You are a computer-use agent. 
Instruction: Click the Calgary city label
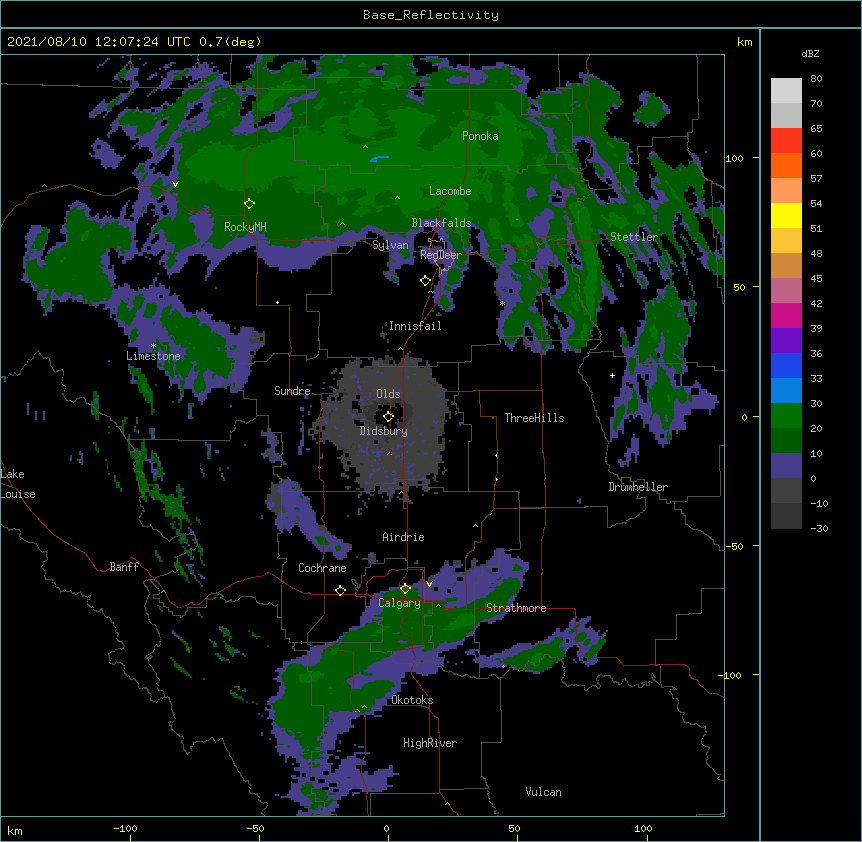click(399, 603)
